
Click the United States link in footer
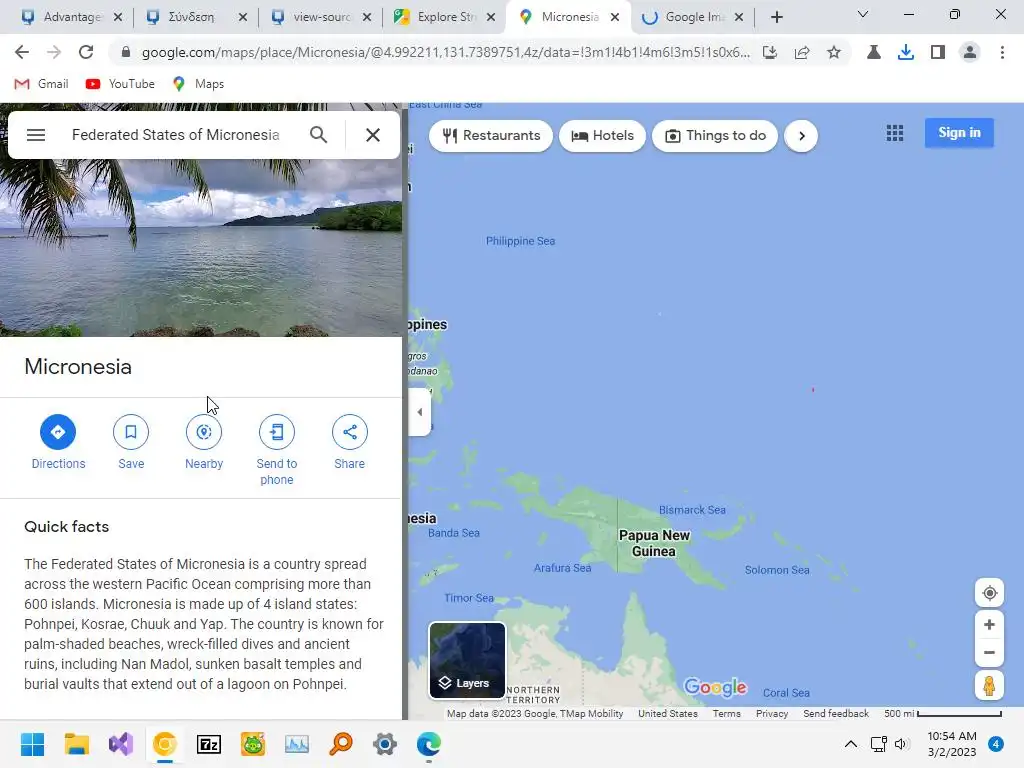click(667, 714)
